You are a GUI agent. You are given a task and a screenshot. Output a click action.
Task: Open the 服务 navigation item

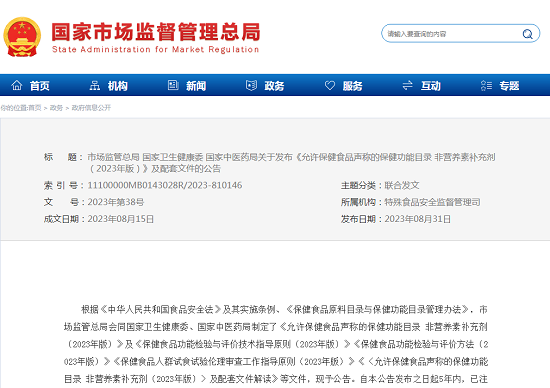pyautogui.click(x=352, y=86)
